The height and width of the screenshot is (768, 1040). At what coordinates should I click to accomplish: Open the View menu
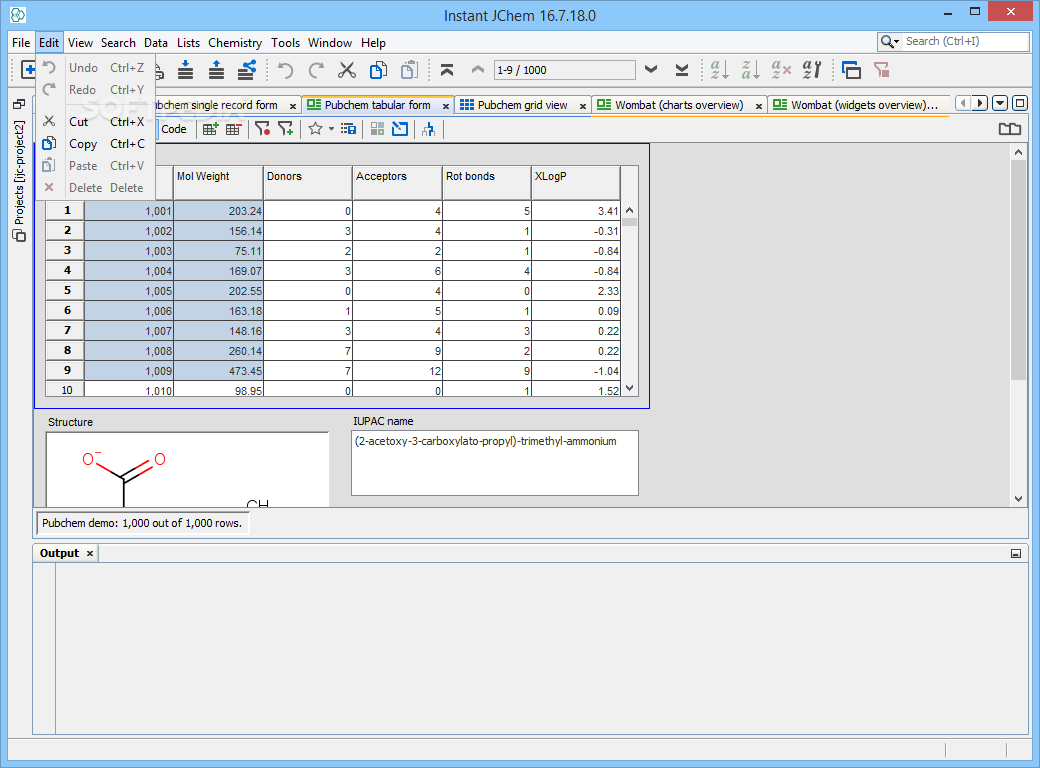click(x=80, y=42)
